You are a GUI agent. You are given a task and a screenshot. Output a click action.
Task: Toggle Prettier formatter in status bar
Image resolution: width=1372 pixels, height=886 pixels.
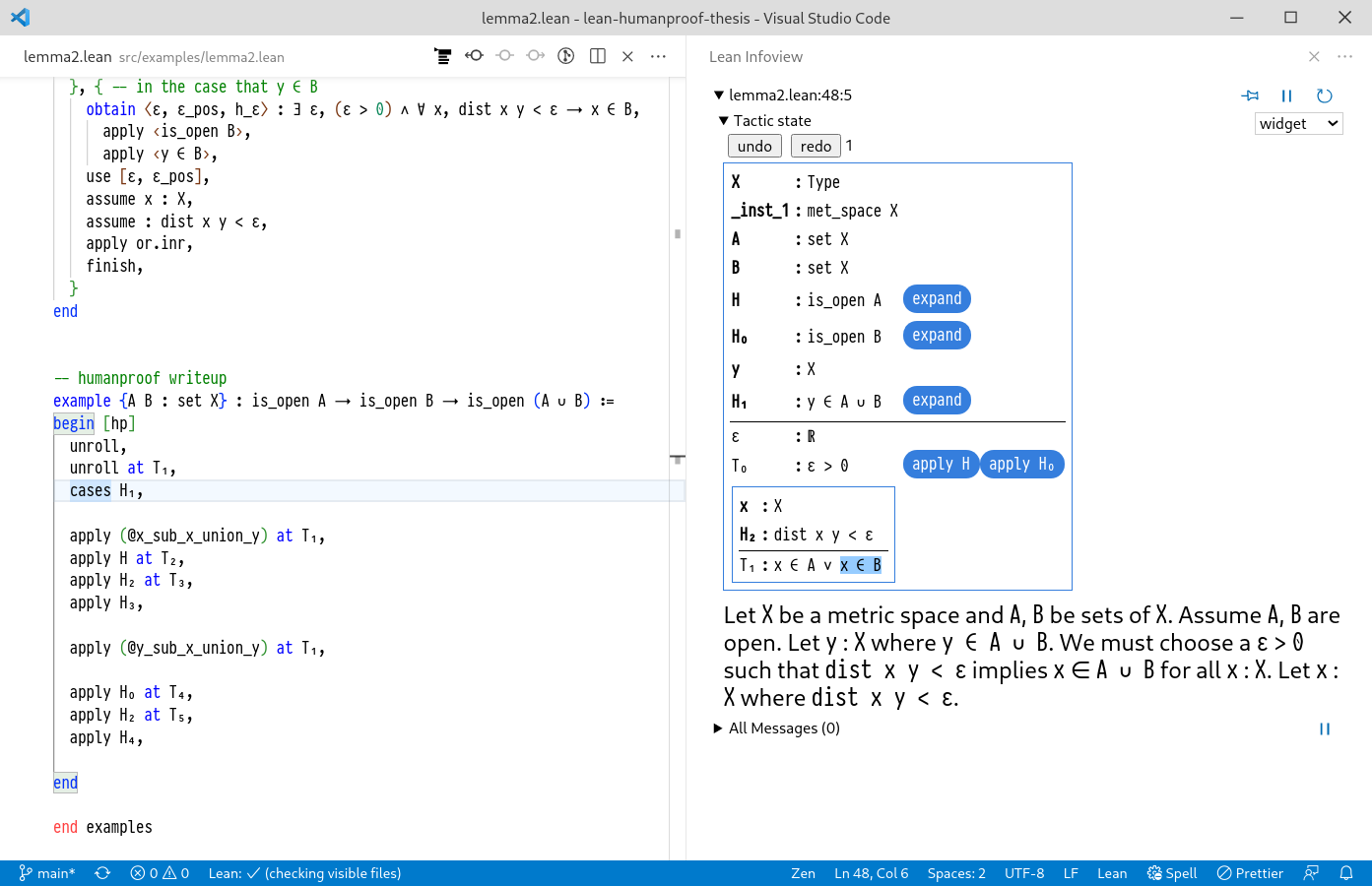tap(1249, 873)
